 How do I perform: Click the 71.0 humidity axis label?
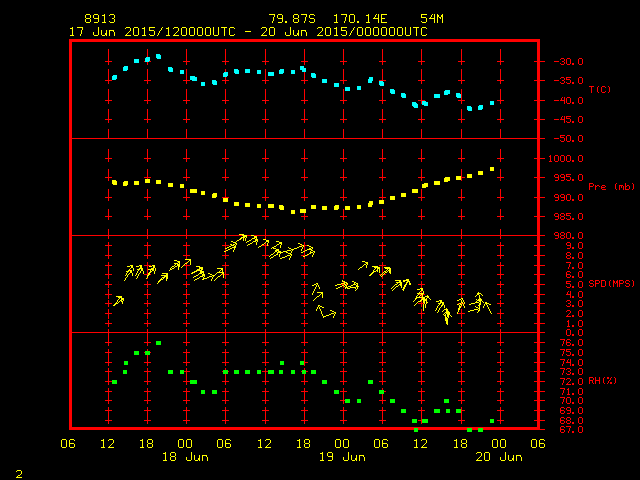click(x=571, y=392)
